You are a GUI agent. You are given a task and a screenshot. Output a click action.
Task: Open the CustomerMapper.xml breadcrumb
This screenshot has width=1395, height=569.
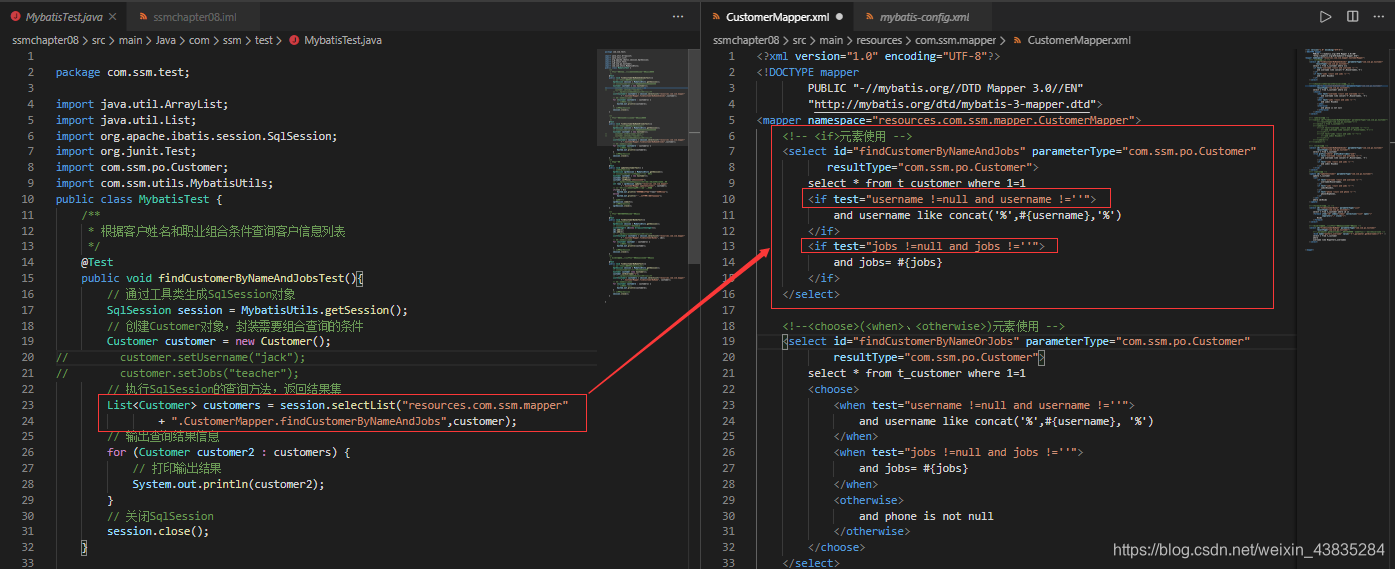click(x=1072, y=40)
